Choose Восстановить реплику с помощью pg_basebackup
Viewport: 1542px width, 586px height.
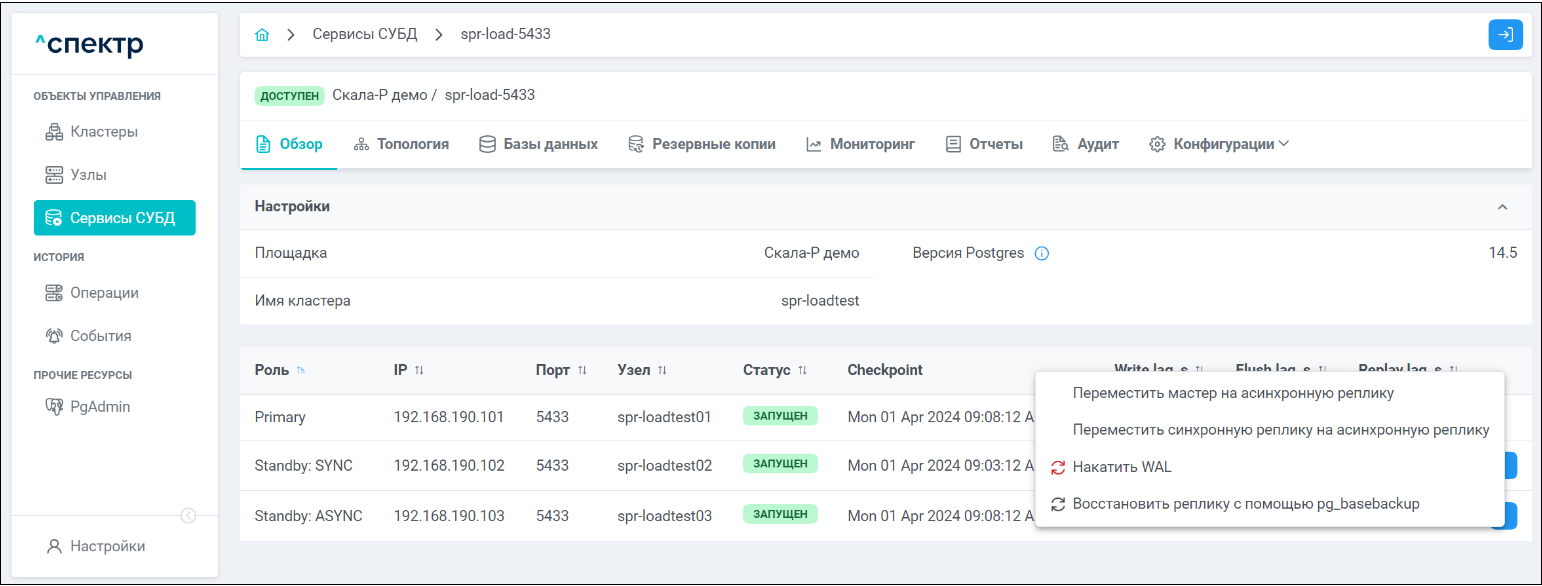click(1245, 504)
